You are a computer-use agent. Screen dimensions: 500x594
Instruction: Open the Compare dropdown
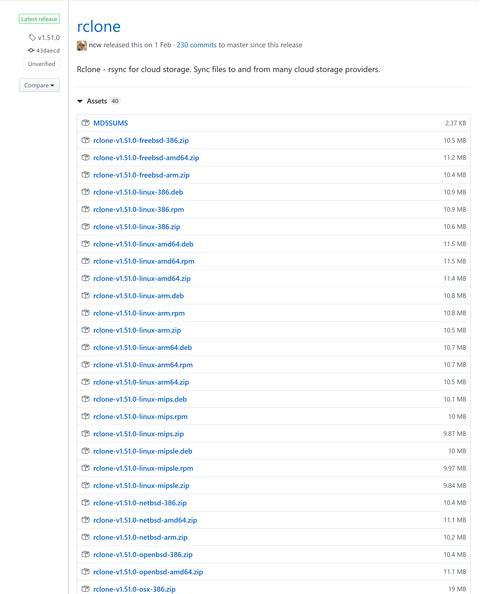(39, 85)
